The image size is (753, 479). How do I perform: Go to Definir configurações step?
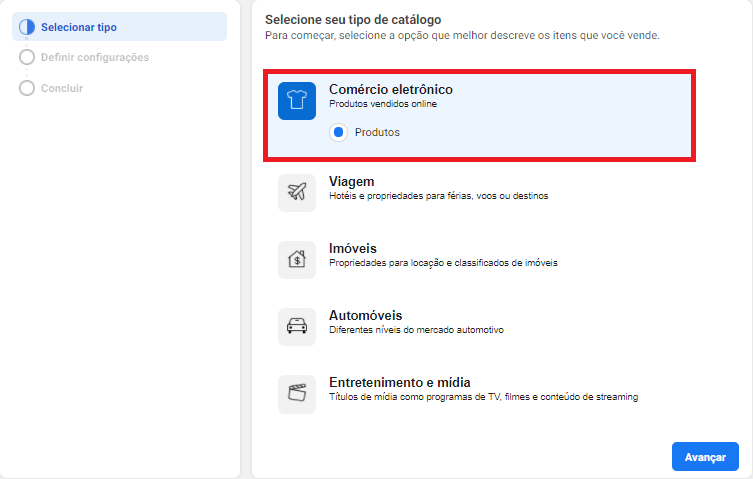(x=95, y=57)
